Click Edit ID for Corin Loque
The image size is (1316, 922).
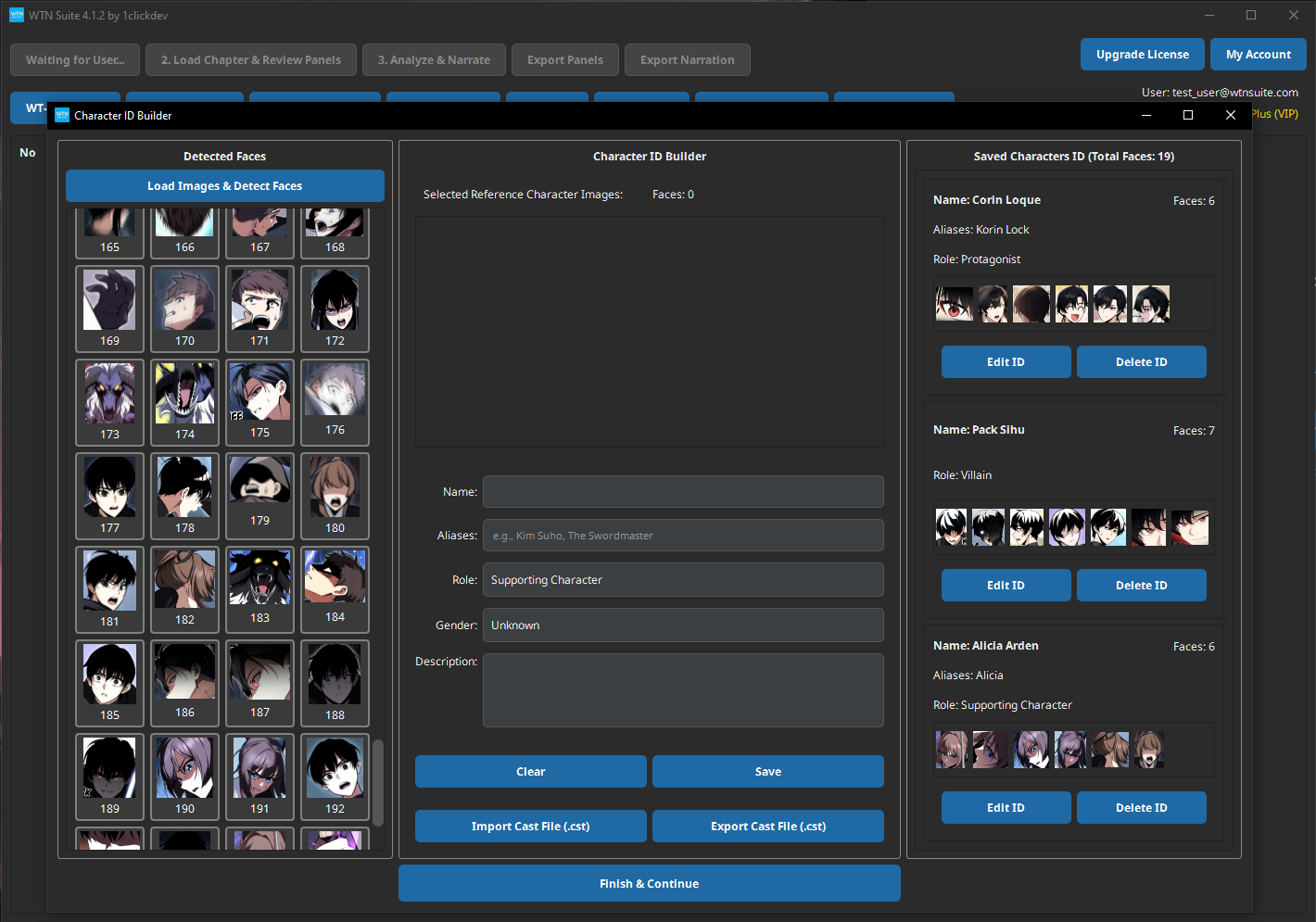tap(1006, 361)
